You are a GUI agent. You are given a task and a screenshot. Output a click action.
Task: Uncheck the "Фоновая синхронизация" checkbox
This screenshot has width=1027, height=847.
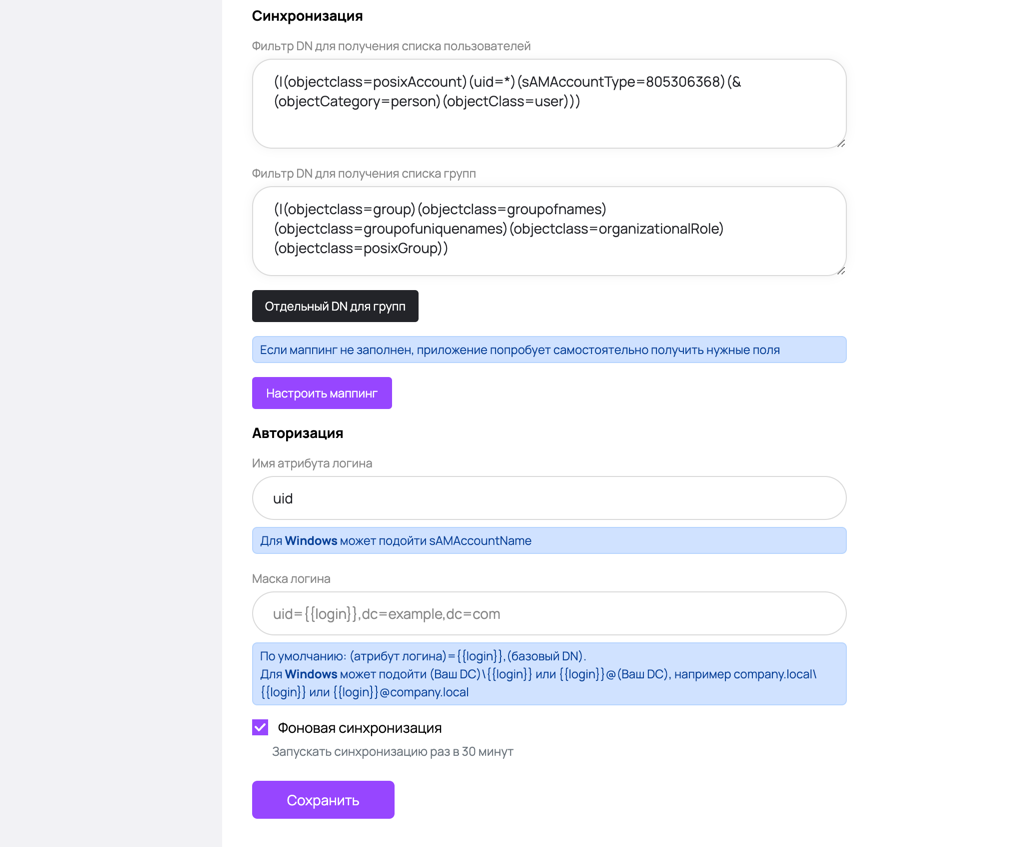(x=260, y=727)
